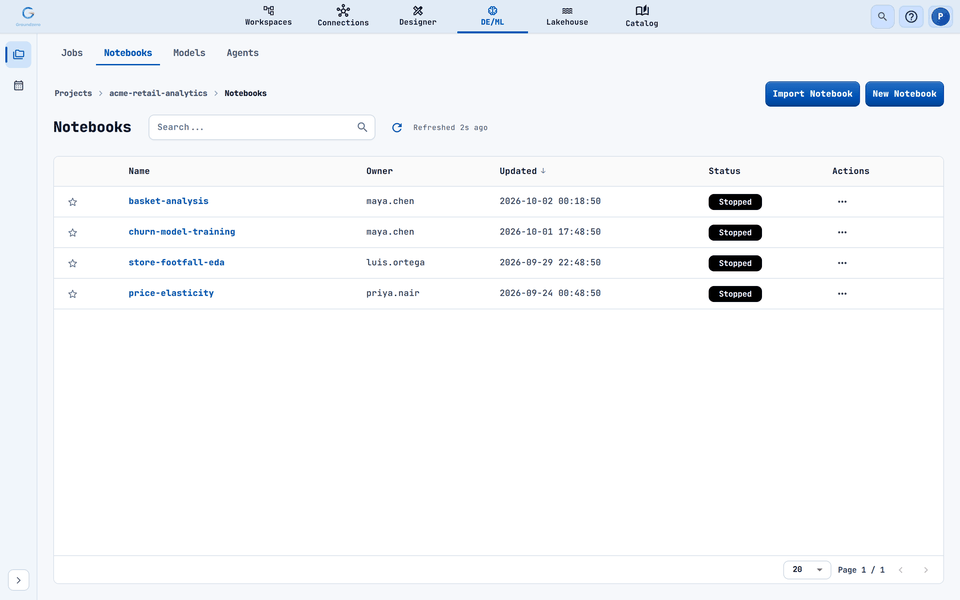Open the help question mark icon
Viewport: 960px width, 600px height.
click(911, 17)
